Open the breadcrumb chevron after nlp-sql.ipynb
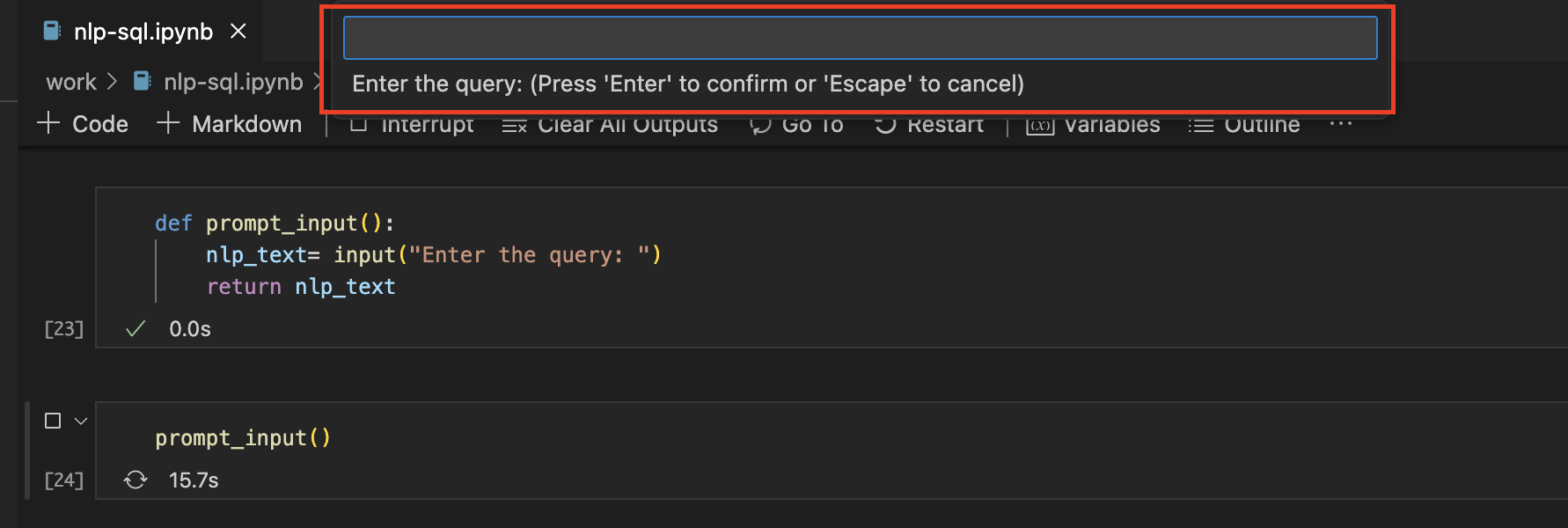This screenshot has width=1568, height=528. click(319, 81)
